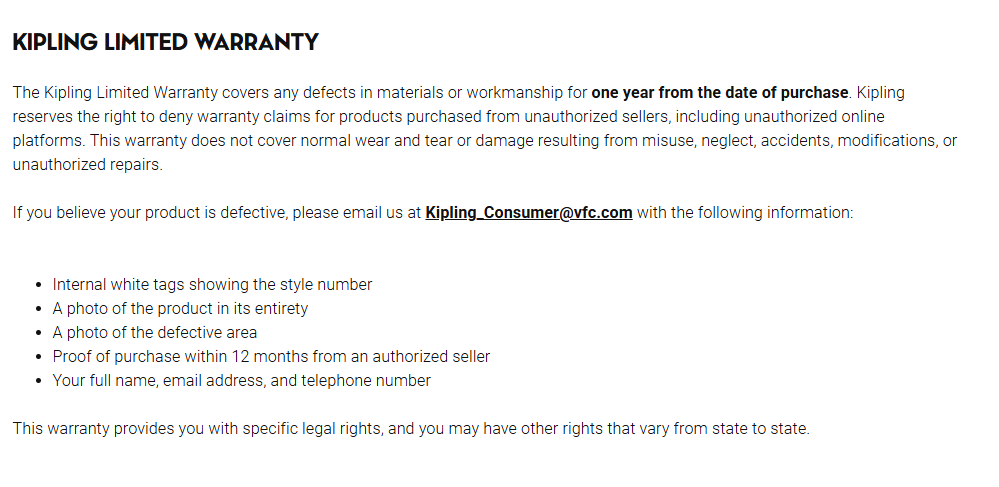
Task: Click the bullet point before 'Internal white tags'
Action: point(38,285)
